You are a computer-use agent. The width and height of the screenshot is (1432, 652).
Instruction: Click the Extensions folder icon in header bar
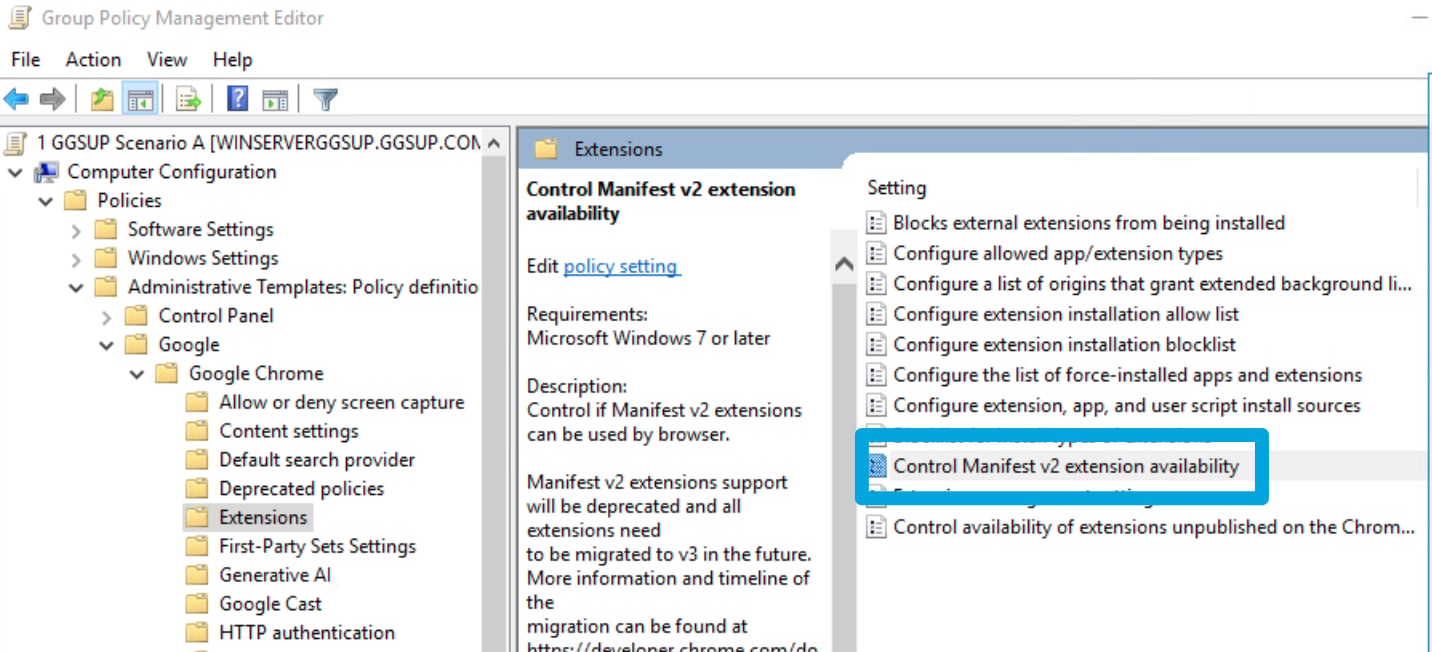(545, 149)
